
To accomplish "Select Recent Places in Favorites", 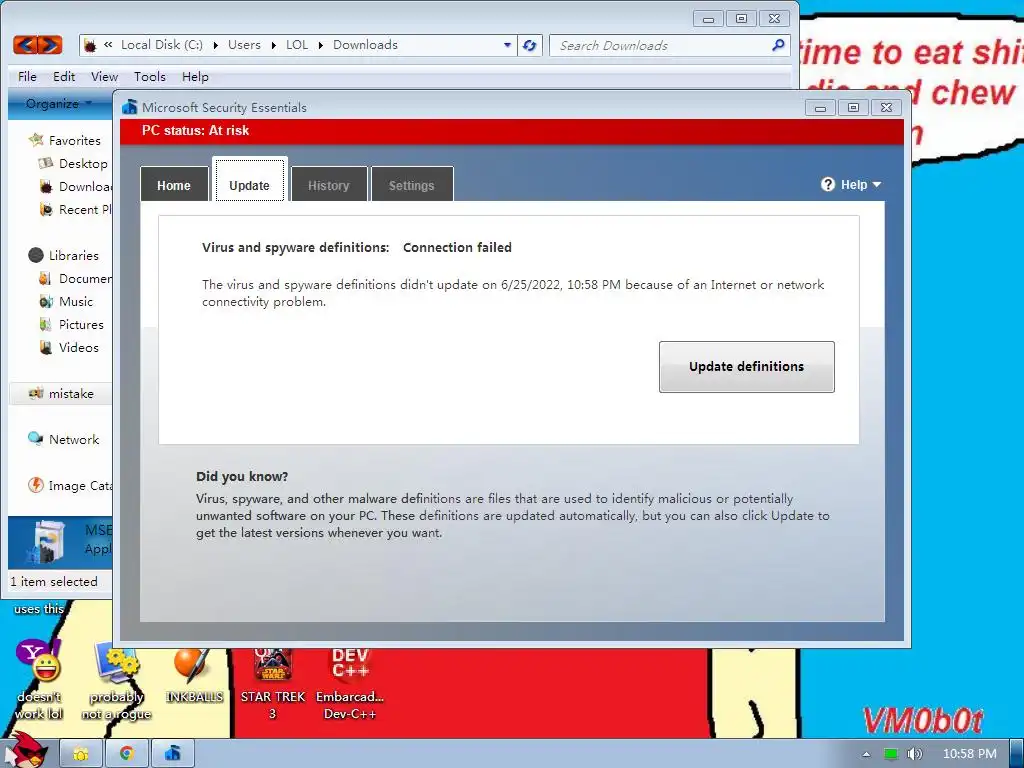I will 74,209.
